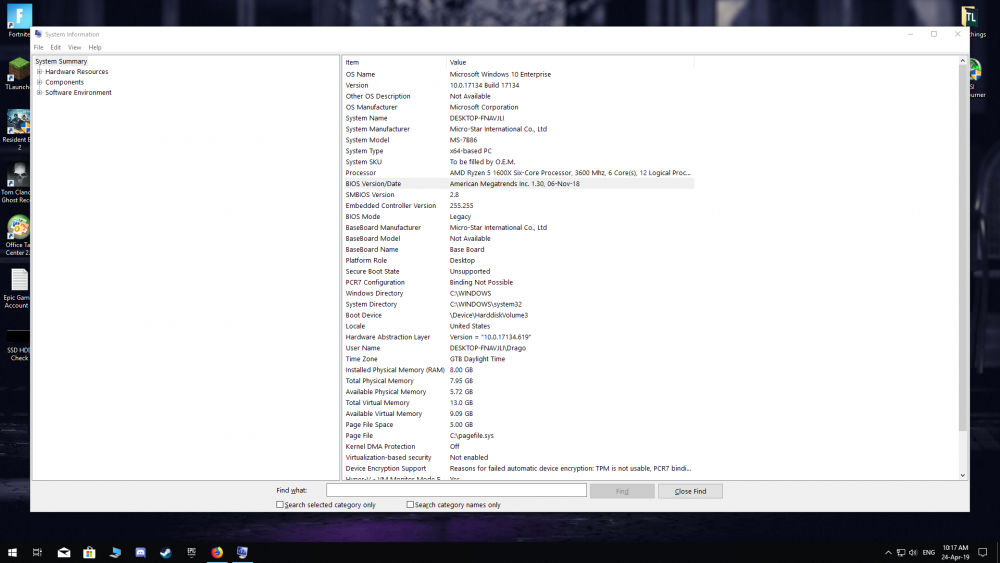Open Task View on the taskbar
Viewport: 1000px width, 563px height.
37,552
